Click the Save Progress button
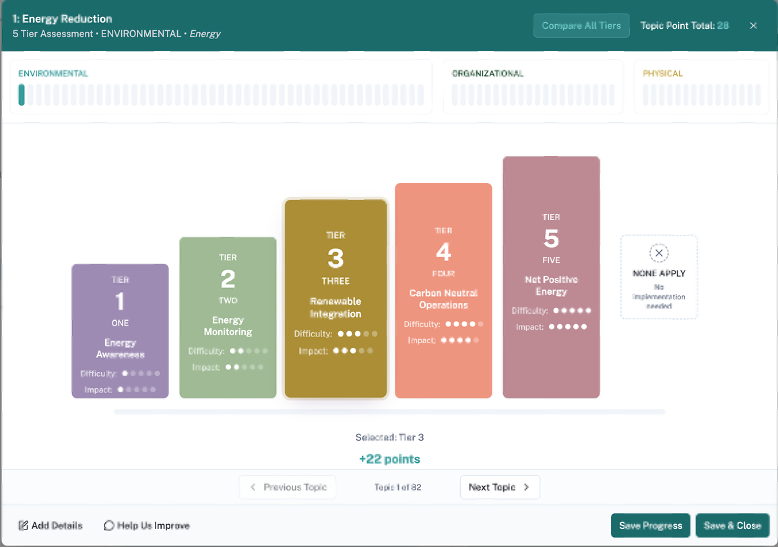The height and width of the screenshot is (548, 778). click(650, 525)
